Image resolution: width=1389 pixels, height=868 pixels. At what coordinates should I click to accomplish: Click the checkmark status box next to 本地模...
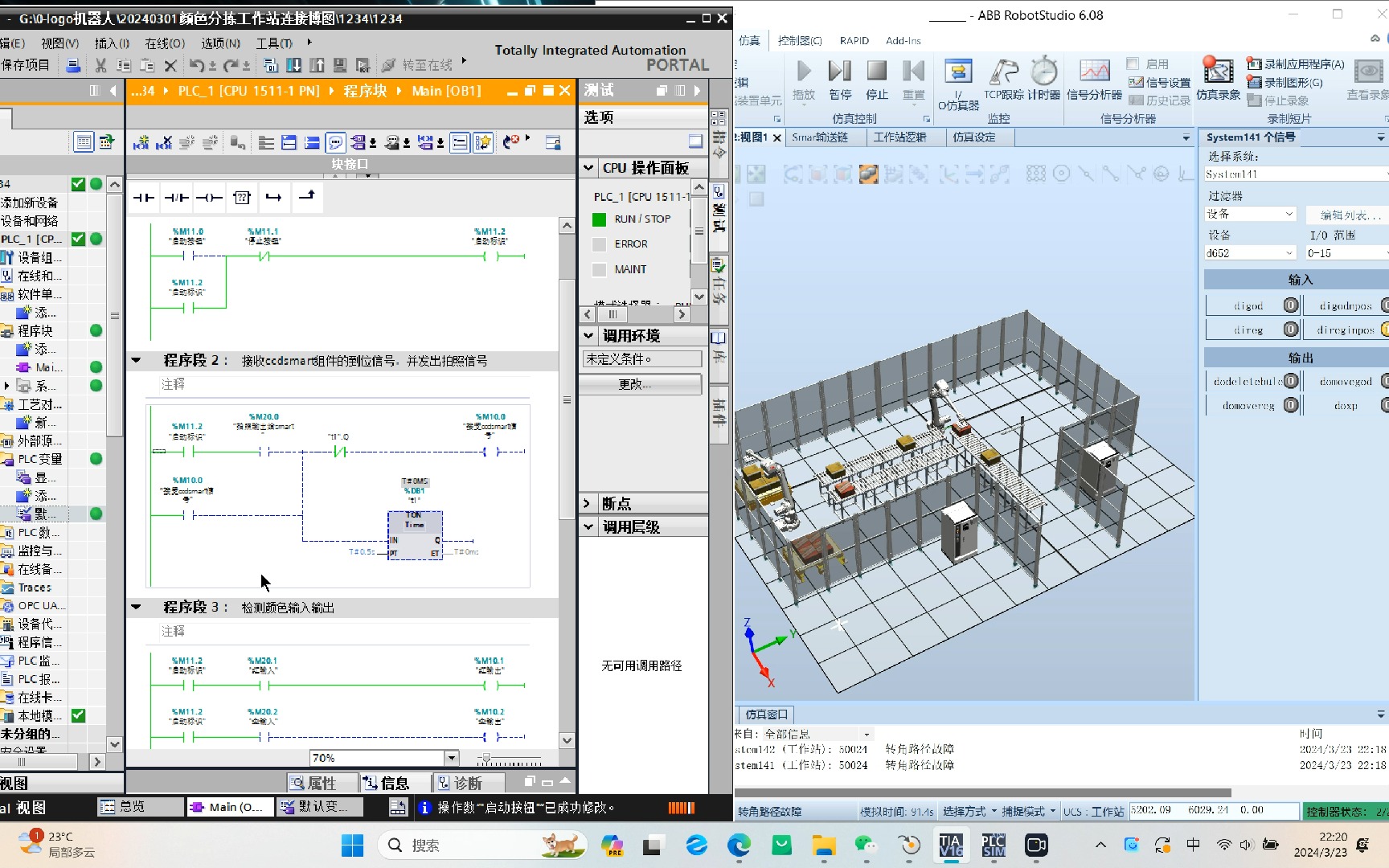click(x=78, y=715)
